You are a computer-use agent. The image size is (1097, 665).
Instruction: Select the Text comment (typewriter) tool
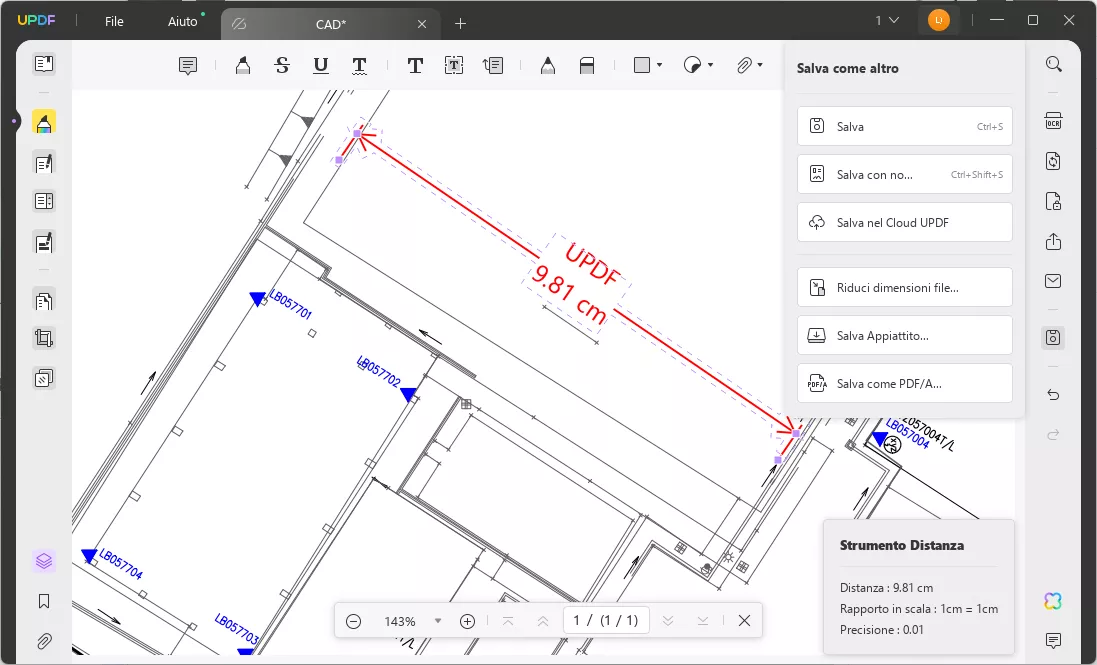click(x=415, y=66)
